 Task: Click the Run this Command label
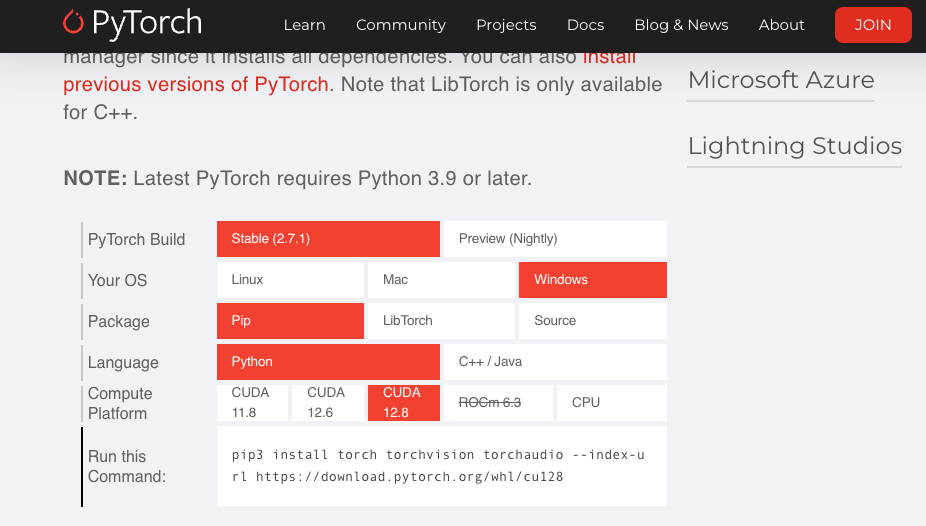[127, 466]
